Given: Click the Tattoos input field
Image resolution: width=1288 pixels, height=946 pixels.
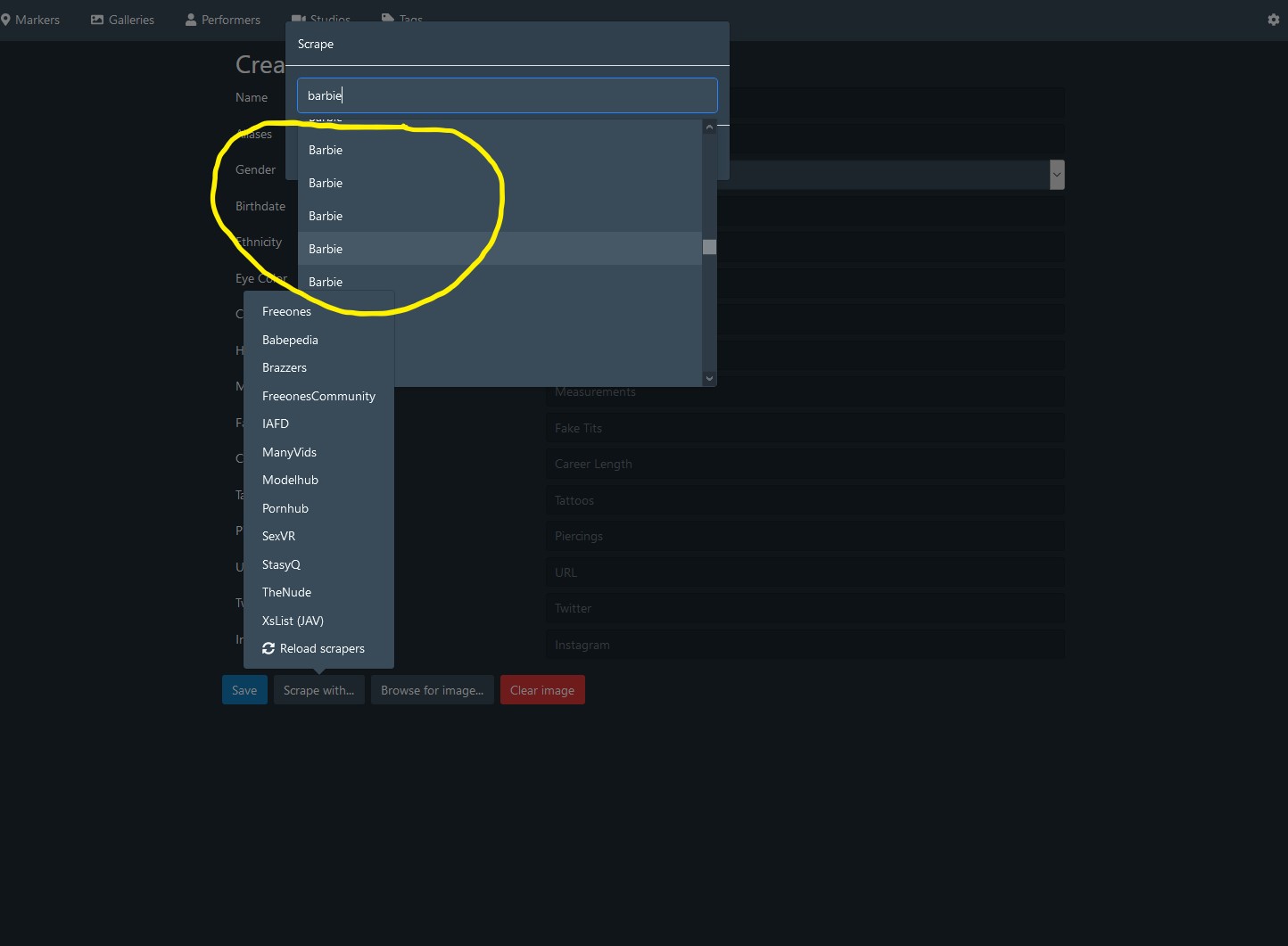Looking at the screenshot, I should [805, 500].
